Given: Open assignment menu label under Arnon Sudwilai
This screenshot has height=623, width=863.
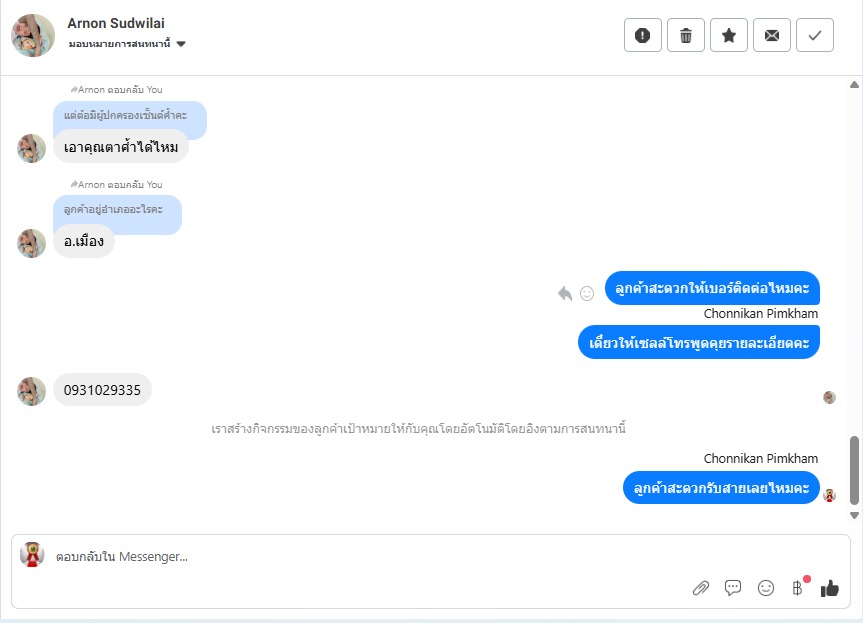Looking at the screenshot, I should (x=119, y=43).
